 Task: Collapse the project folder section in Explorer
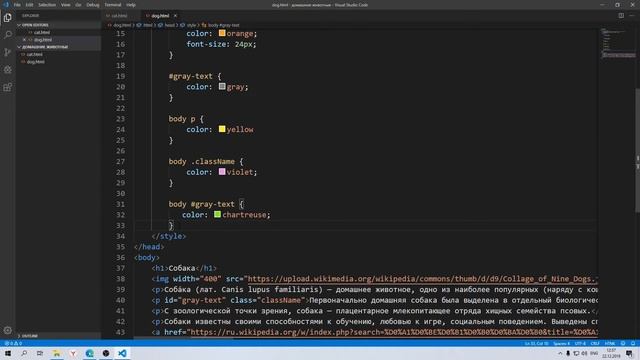pyautogui.click(x=58, y=47)
